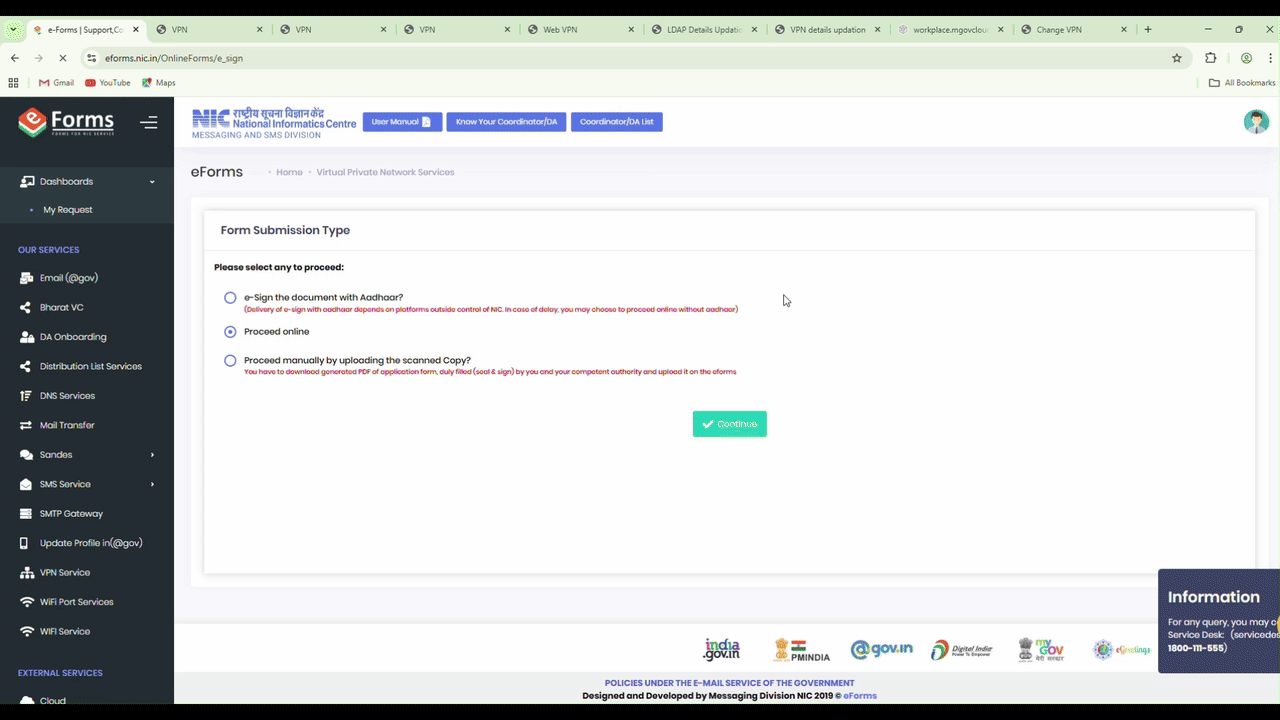This screenshot has height=720, width=1280.
Task: Click the user profile avatar
Action: click(1256, 121)
